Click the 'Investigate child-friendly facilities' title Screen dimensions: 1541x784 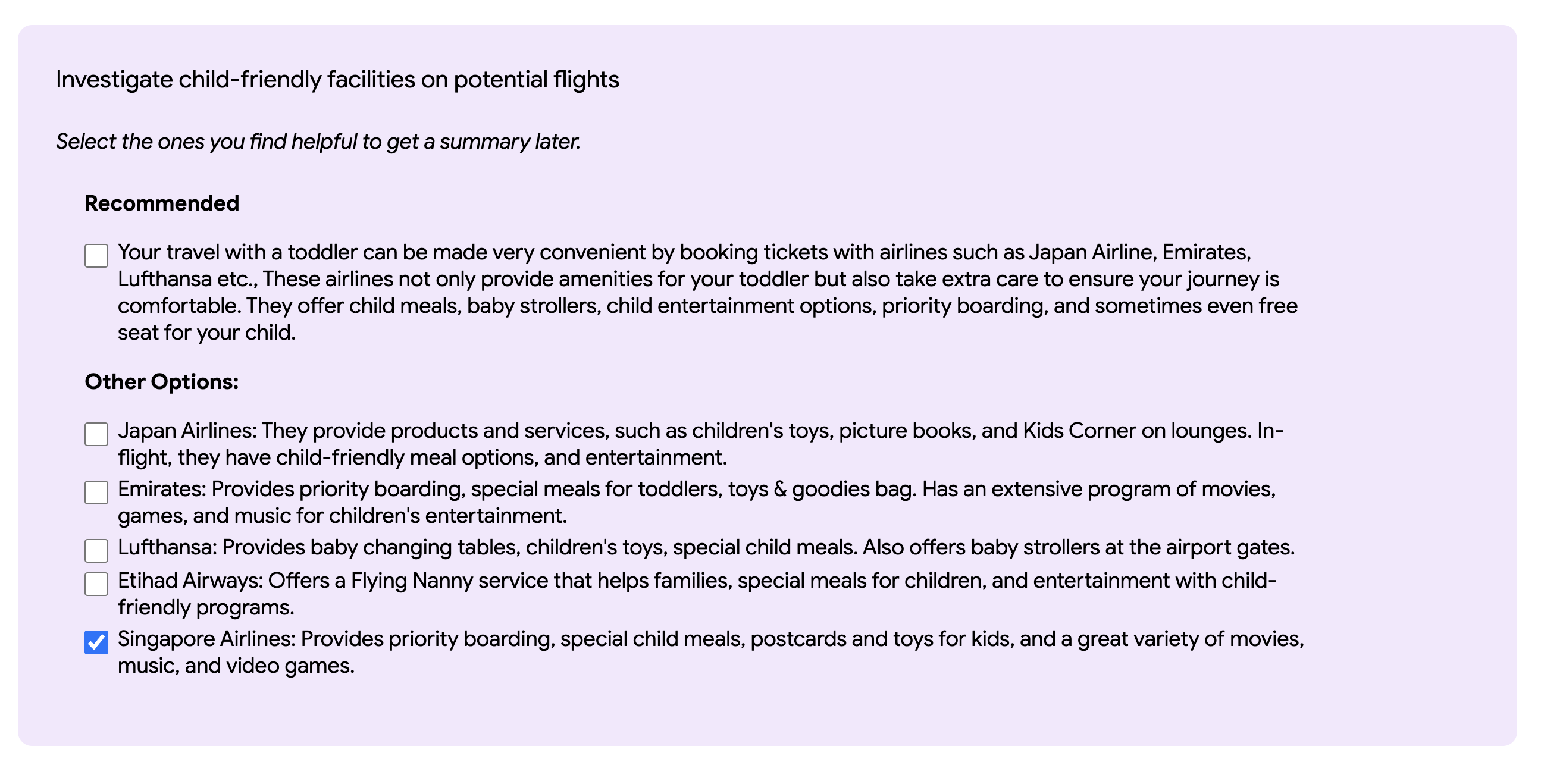337,80
